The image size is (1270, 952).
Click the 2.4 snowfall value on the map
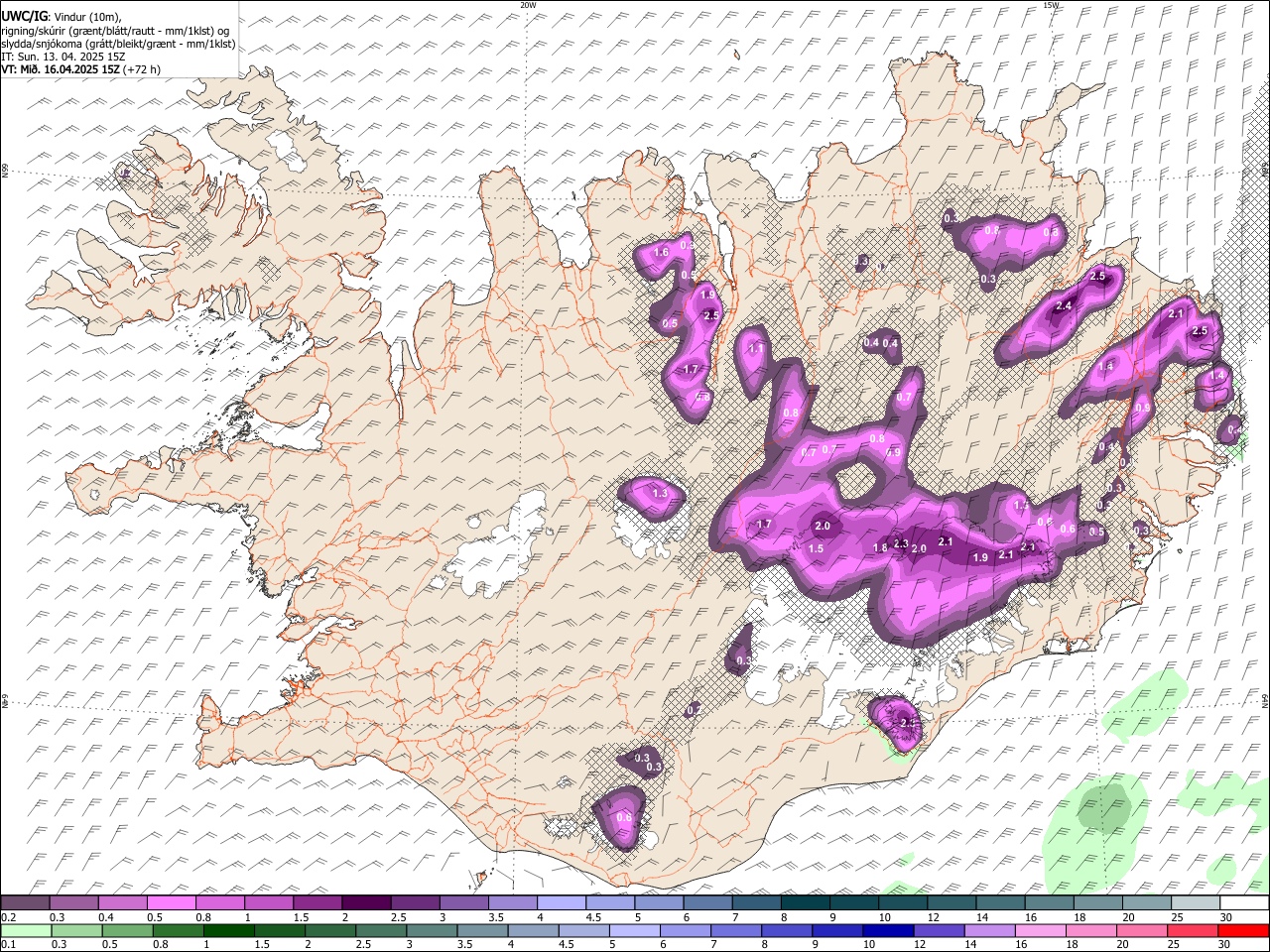[x=1064, y=305]
